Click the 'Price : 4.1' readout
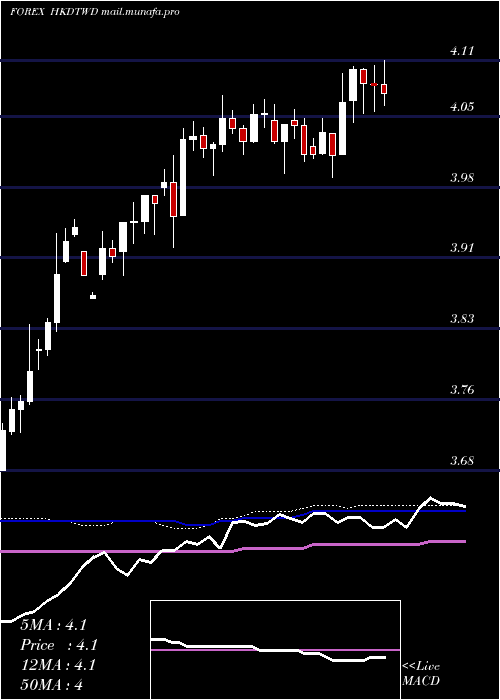This screenshot has width=500, height=700. 59,645
